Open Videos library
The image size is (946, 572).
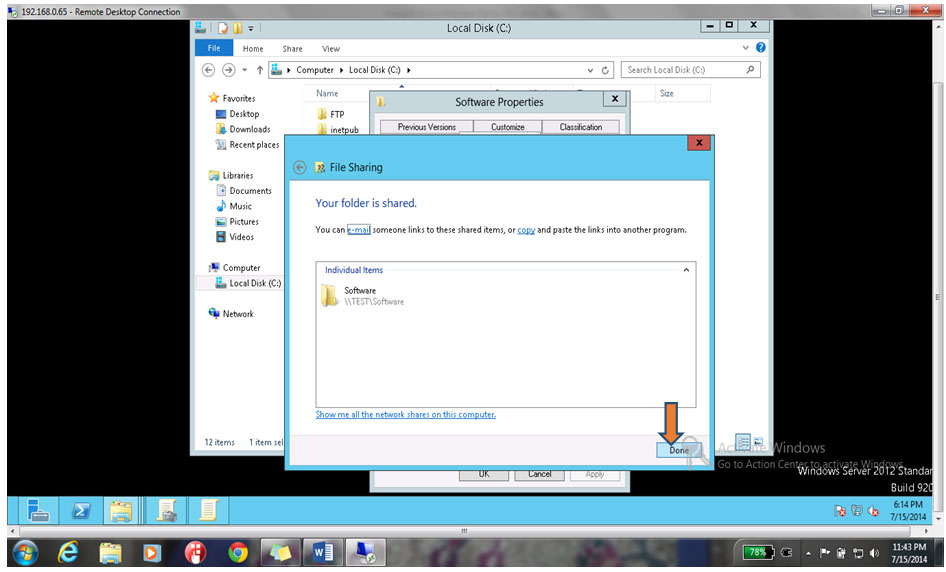tap(235, 237)
